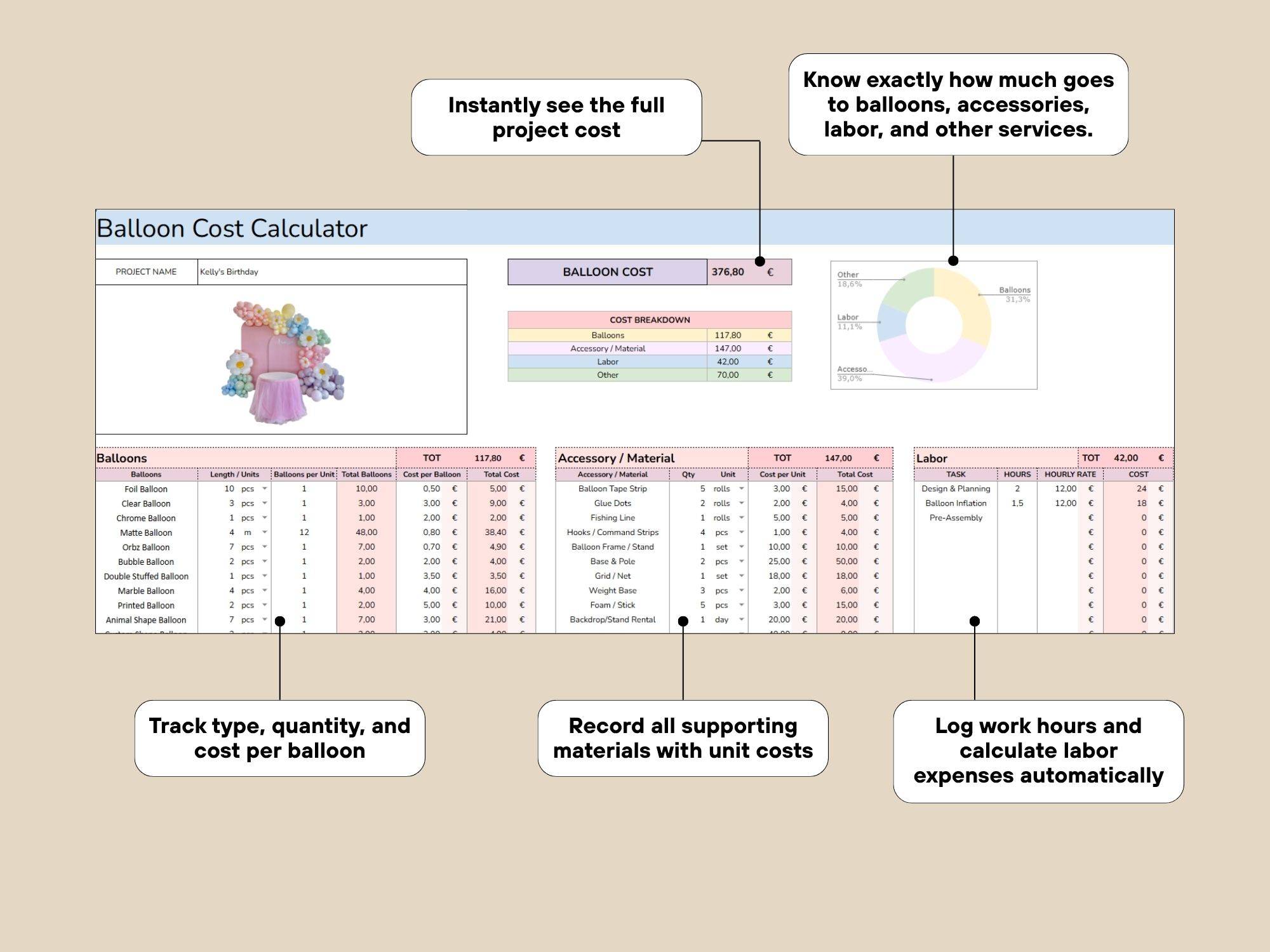Click the Matte Balloon balloons-per-unit cell
Screen dimensions: 1270x952
[304, 532]
